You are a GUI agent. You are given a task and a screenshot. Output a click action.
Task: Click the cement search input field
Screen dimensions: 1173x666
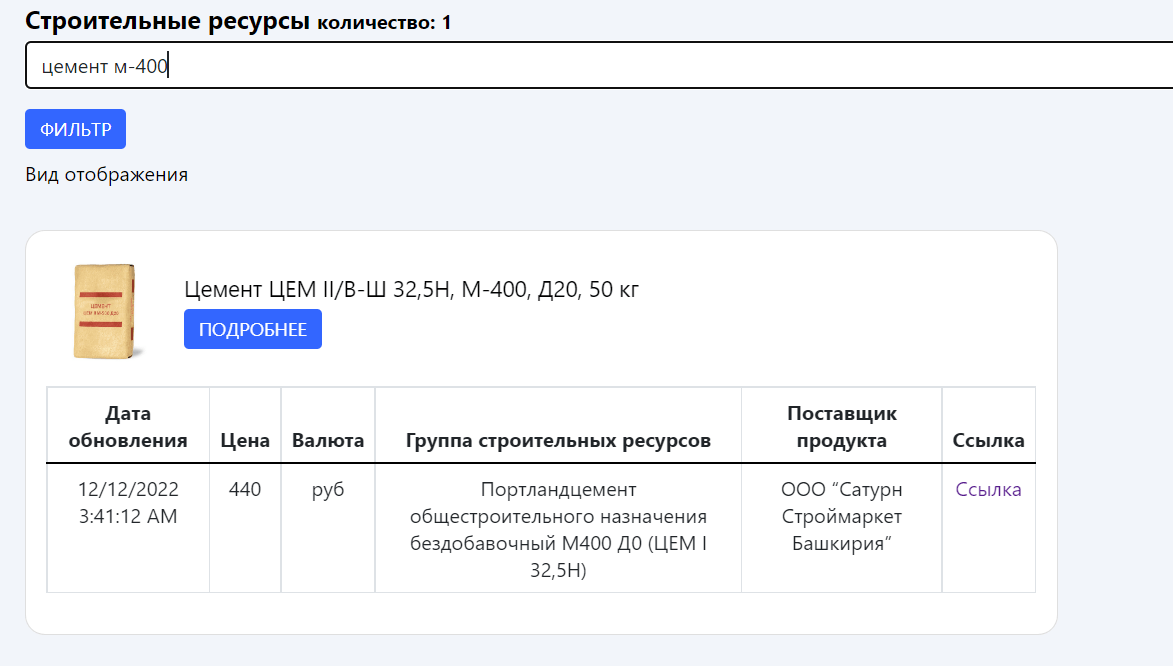[x=600, y=66]
